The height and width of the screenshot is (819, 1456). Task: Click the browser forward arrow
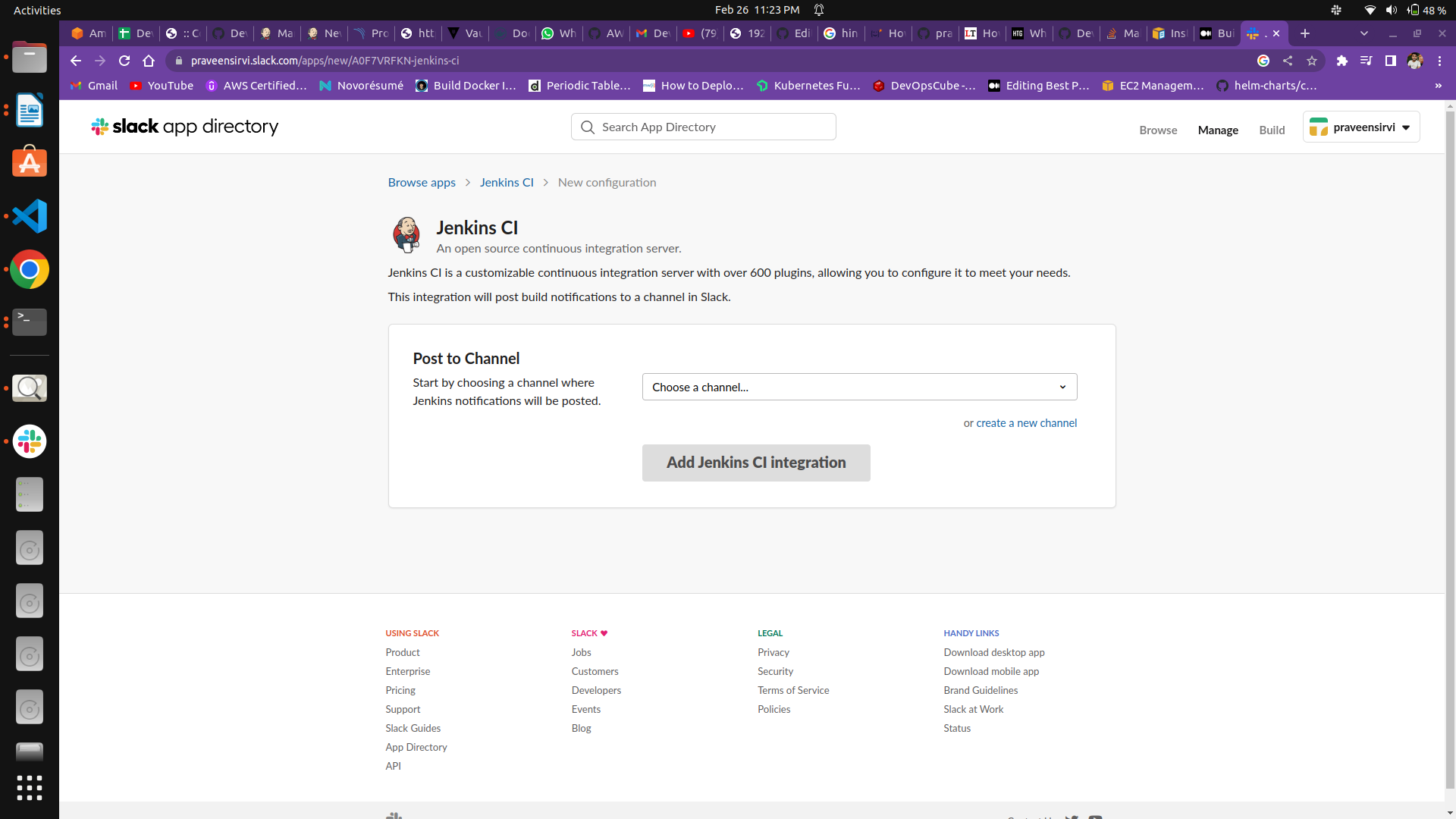(100, 61)
